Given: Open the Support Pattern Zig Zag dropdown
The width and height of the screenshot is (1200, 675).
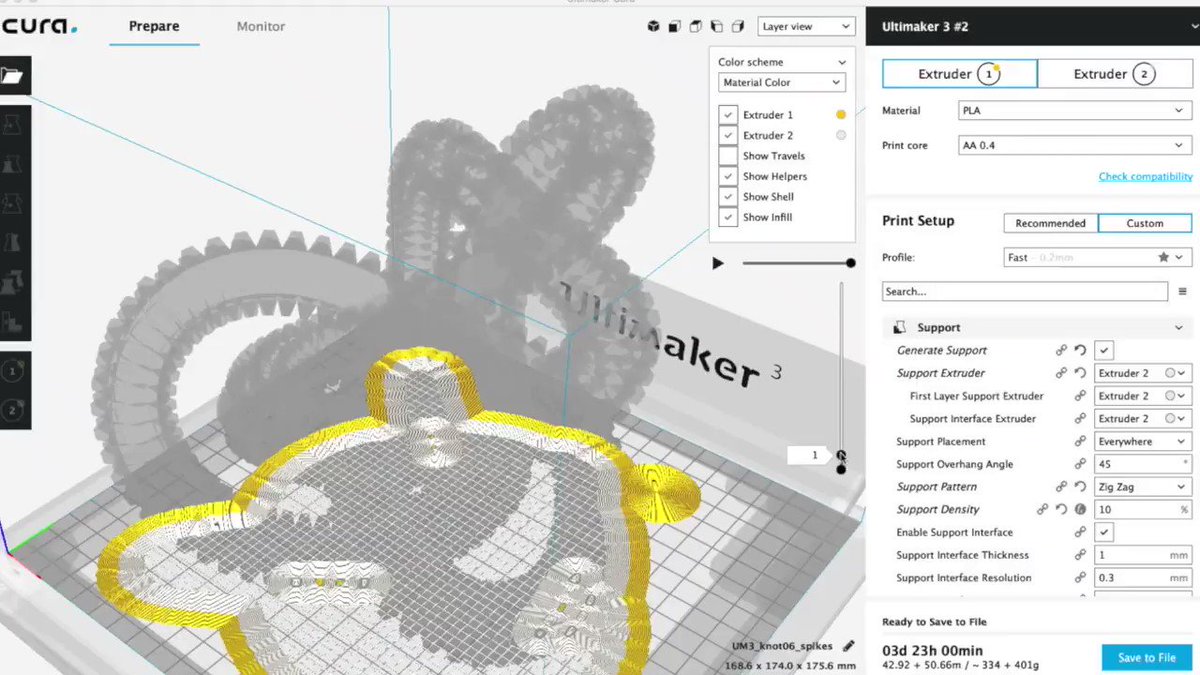Looking at the screenshot, I should pos(1143,487).
